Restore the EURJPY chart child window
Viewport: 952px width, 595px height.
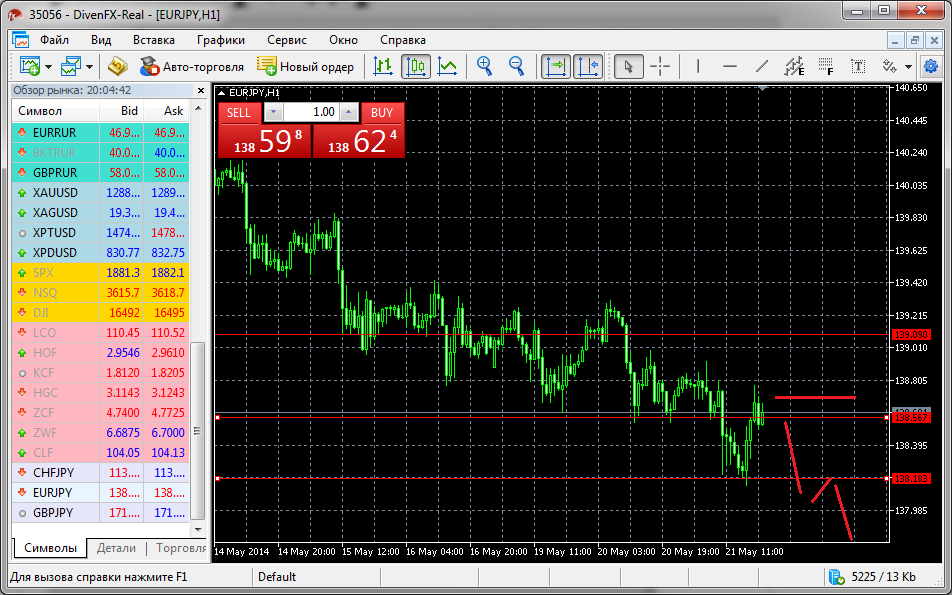tap(914, 40)
